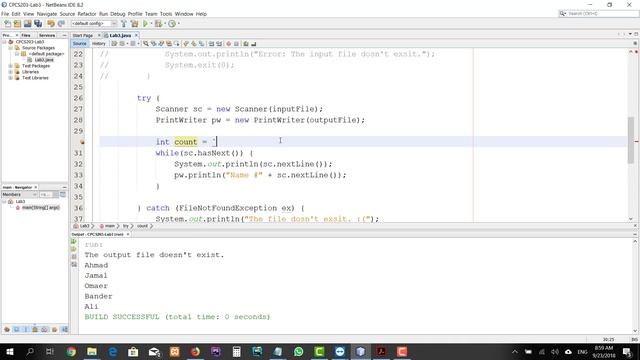Click the Lab3 breadcrumb
The image size is (640, 360).
[x=84, y=226]
